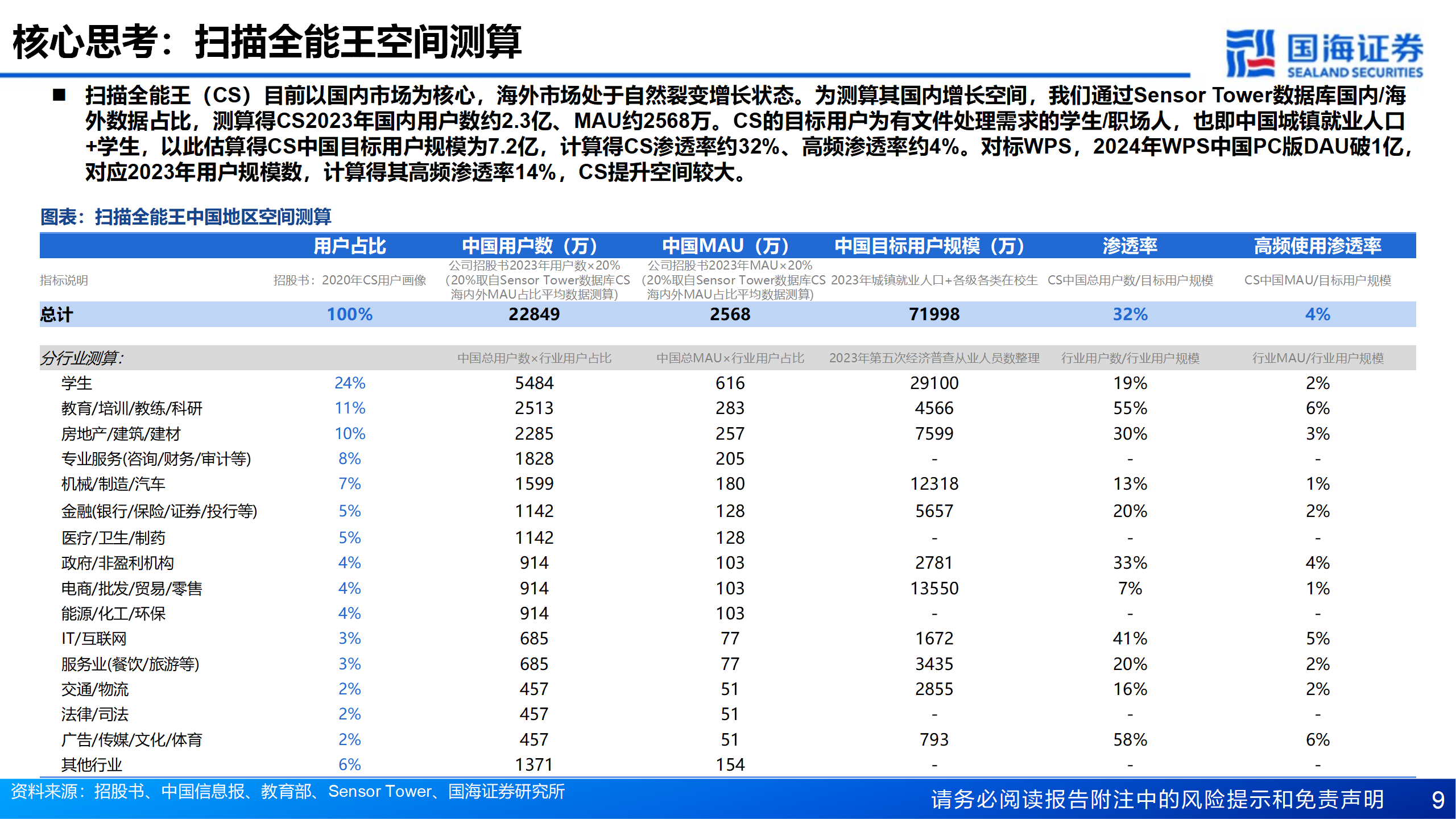This screenshot has height=819, width=1456.
Task: Click the 行业MAU/行业用户规模 note
Action: 1318,358
